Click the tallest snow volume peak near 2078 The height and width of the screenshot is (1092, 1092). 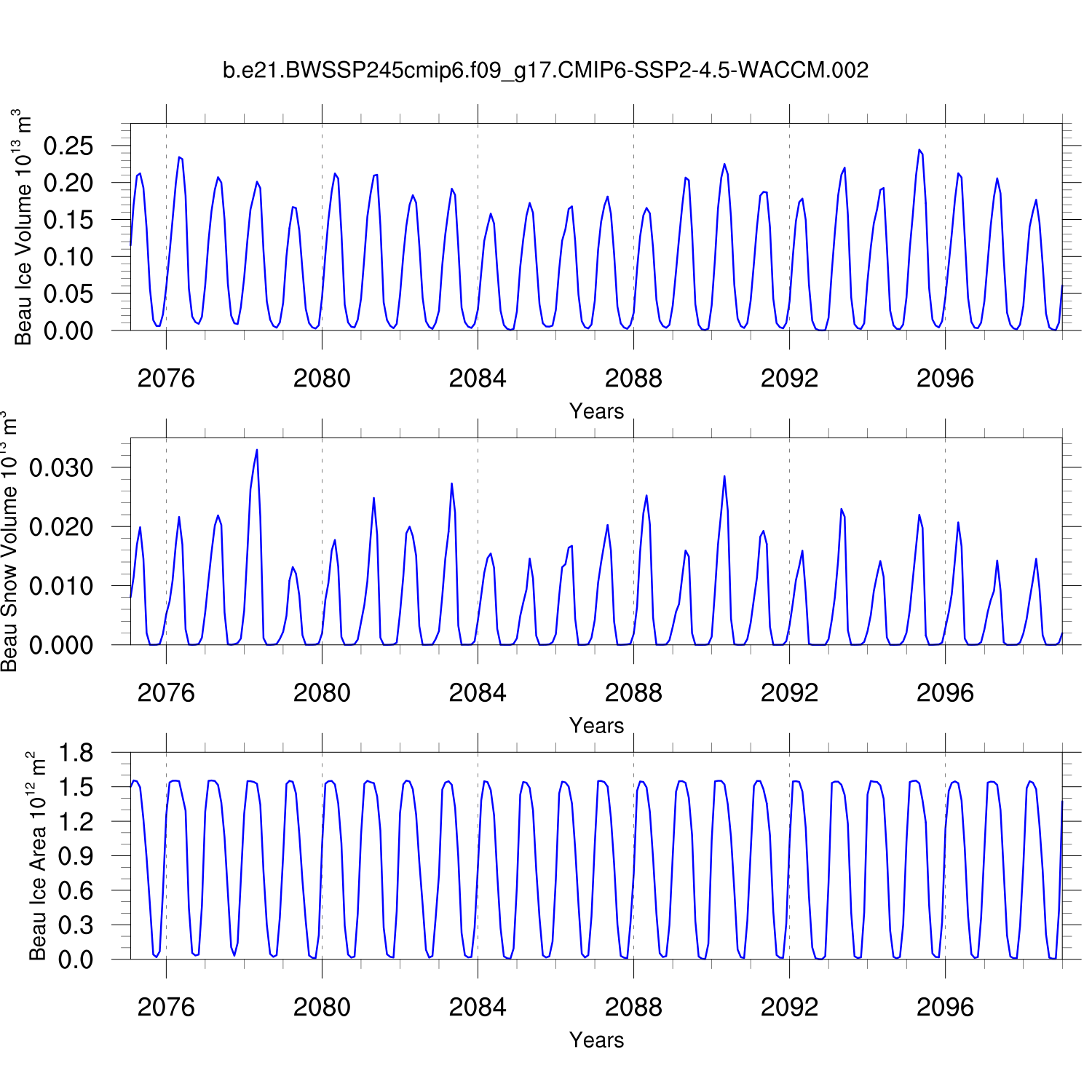(257, 451)
